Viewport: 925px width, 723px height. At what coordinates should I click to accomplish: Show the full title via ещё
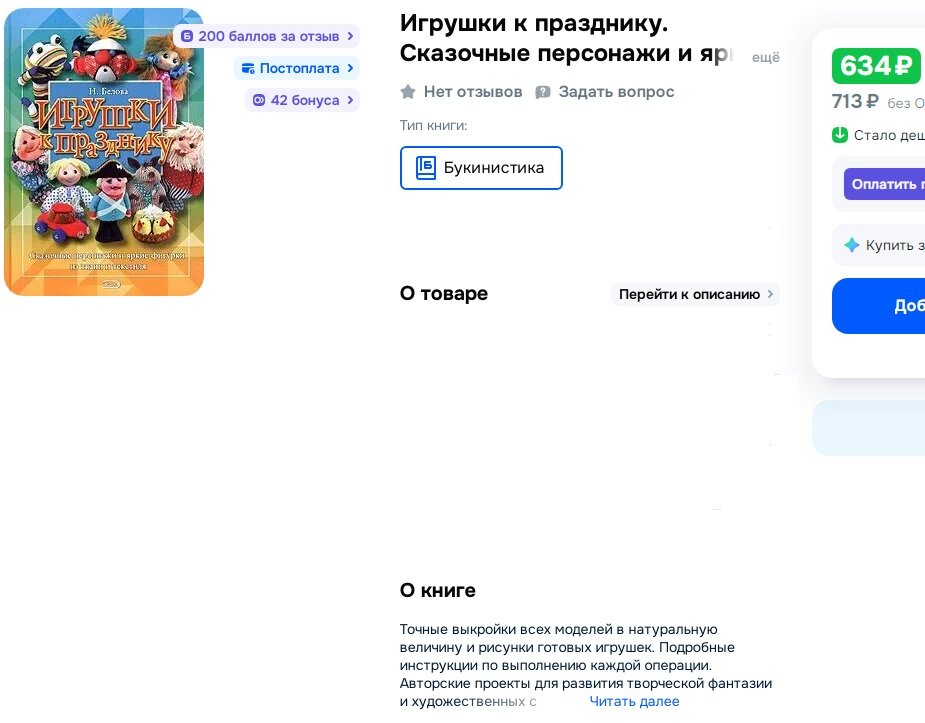pyautogui.click(x=766, y=57)
